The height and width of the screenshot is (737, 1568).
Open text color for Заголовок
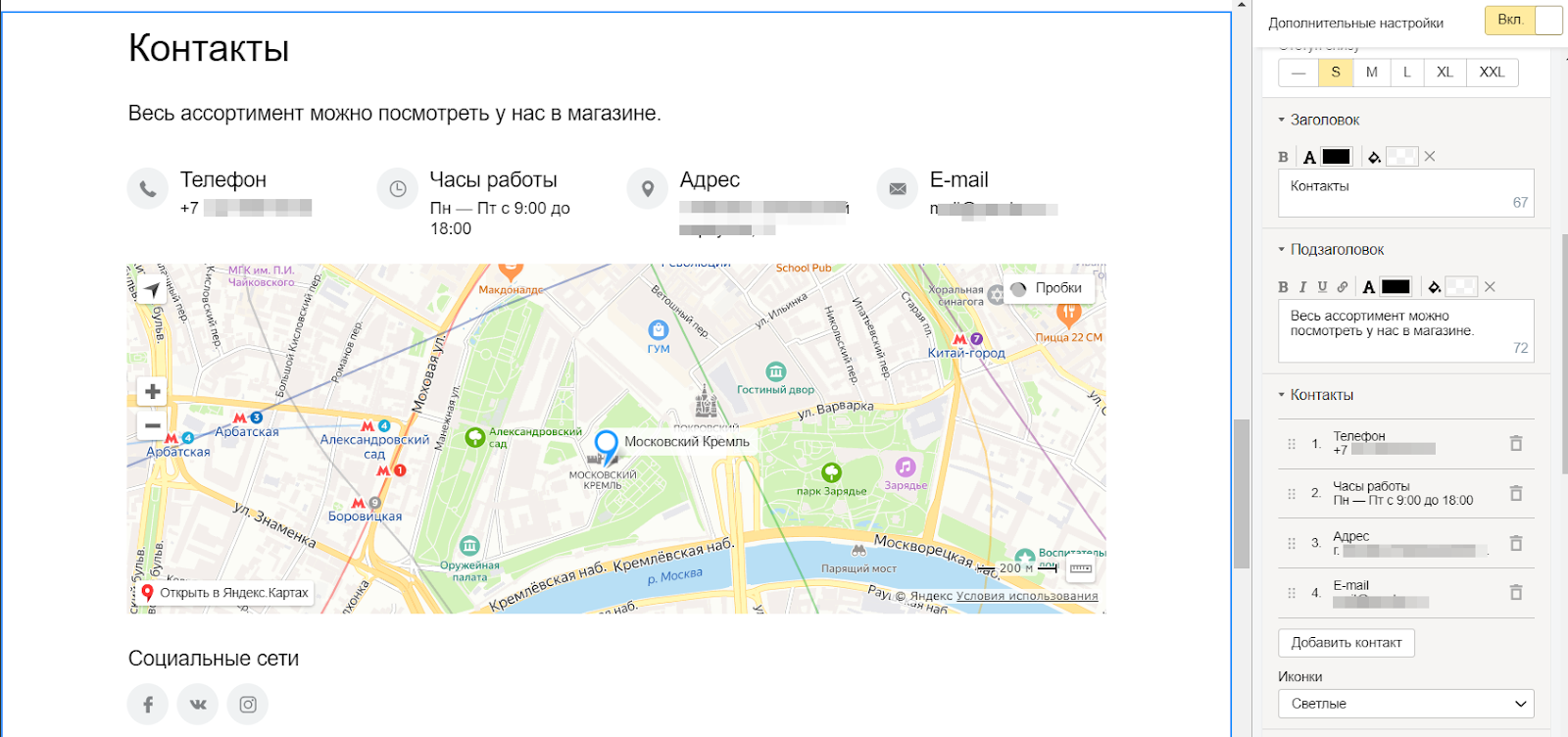1309,157
